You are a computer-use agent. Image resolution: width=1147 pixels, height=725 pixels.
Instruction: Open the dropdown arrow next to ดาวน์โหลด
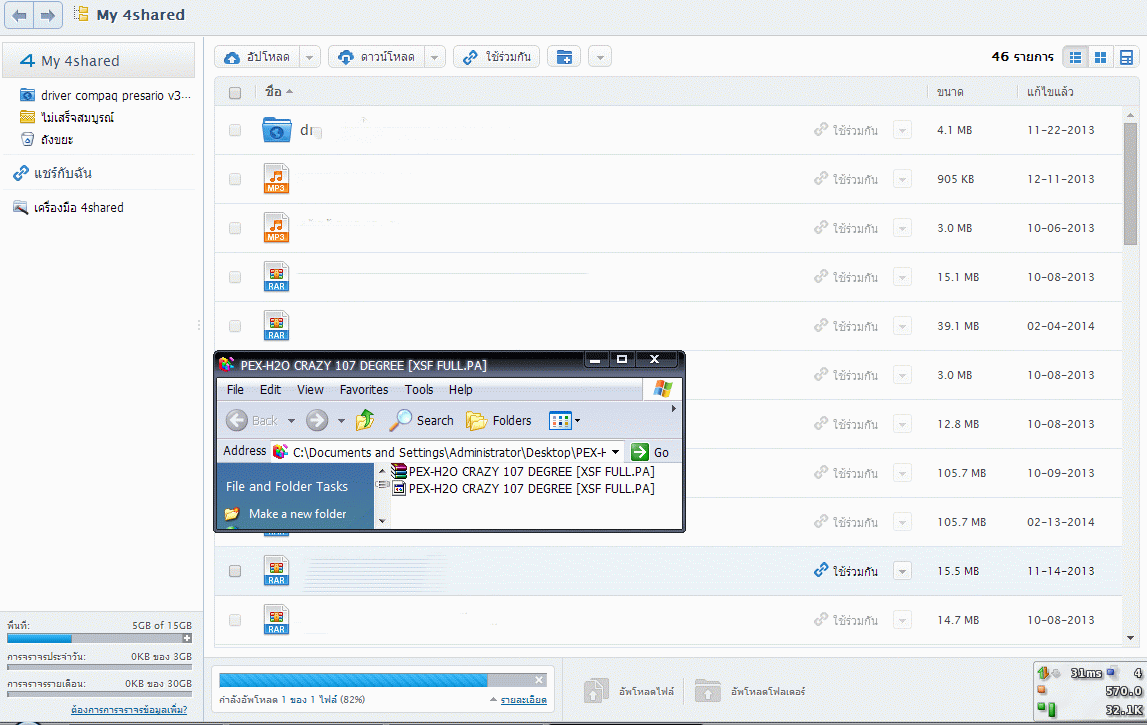pos(435,57)
